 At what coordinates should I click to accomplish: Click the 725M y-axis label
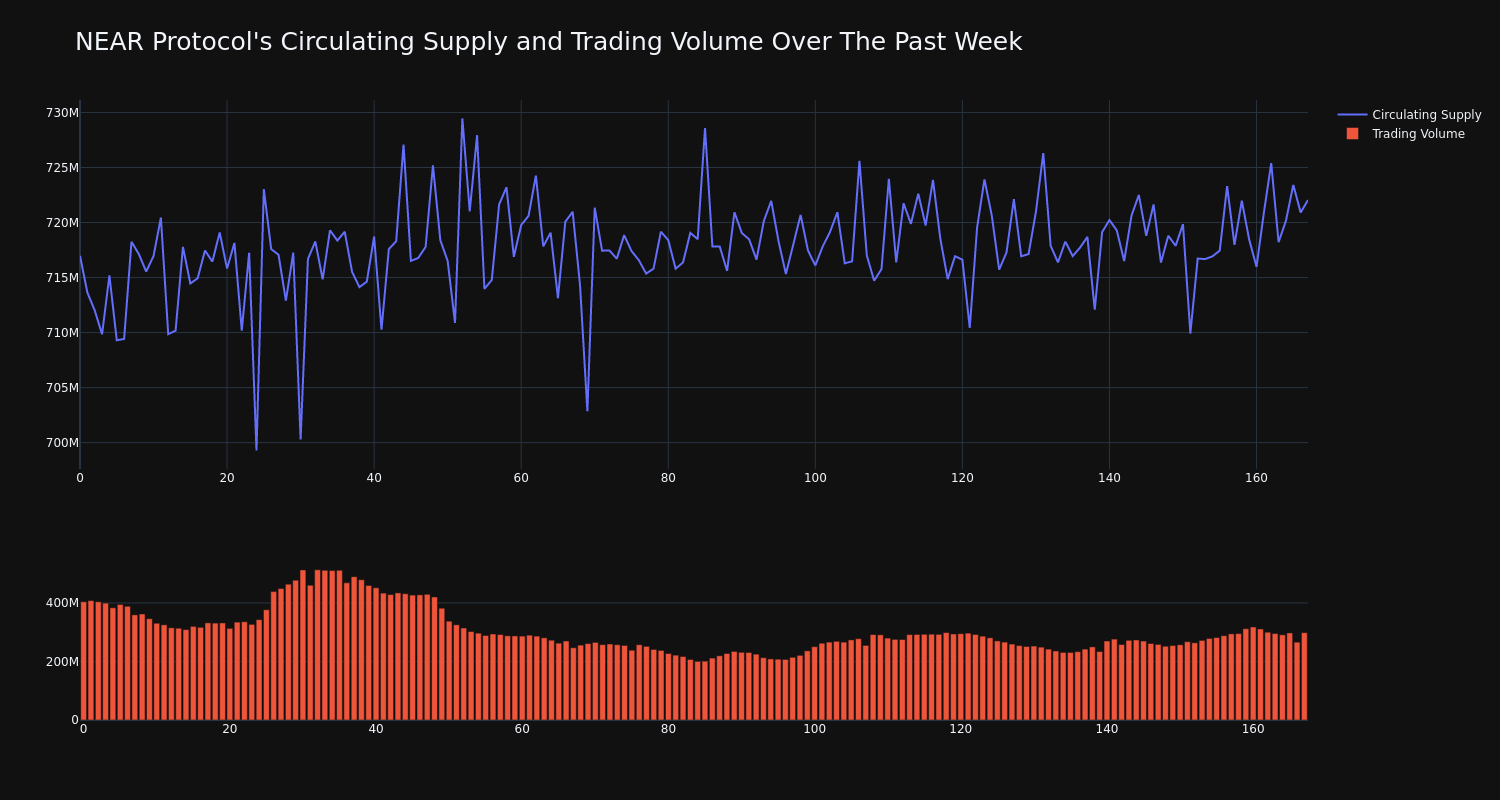tap(62, 168)
